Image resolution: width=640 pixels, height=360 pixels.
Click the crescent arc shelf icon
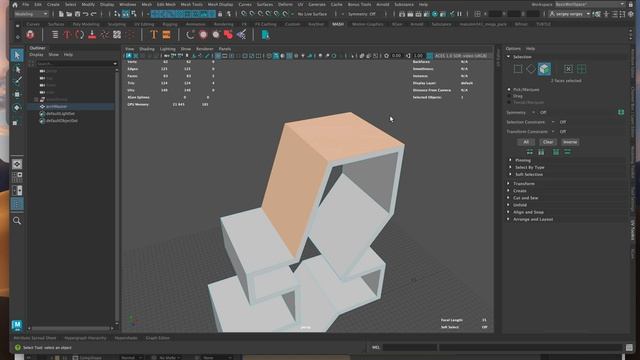tap(190, 35)
